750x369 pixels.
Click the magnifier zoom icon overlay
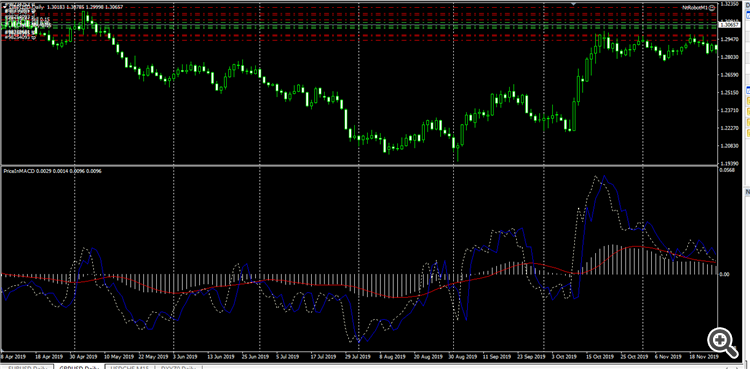tap(722, 342)
